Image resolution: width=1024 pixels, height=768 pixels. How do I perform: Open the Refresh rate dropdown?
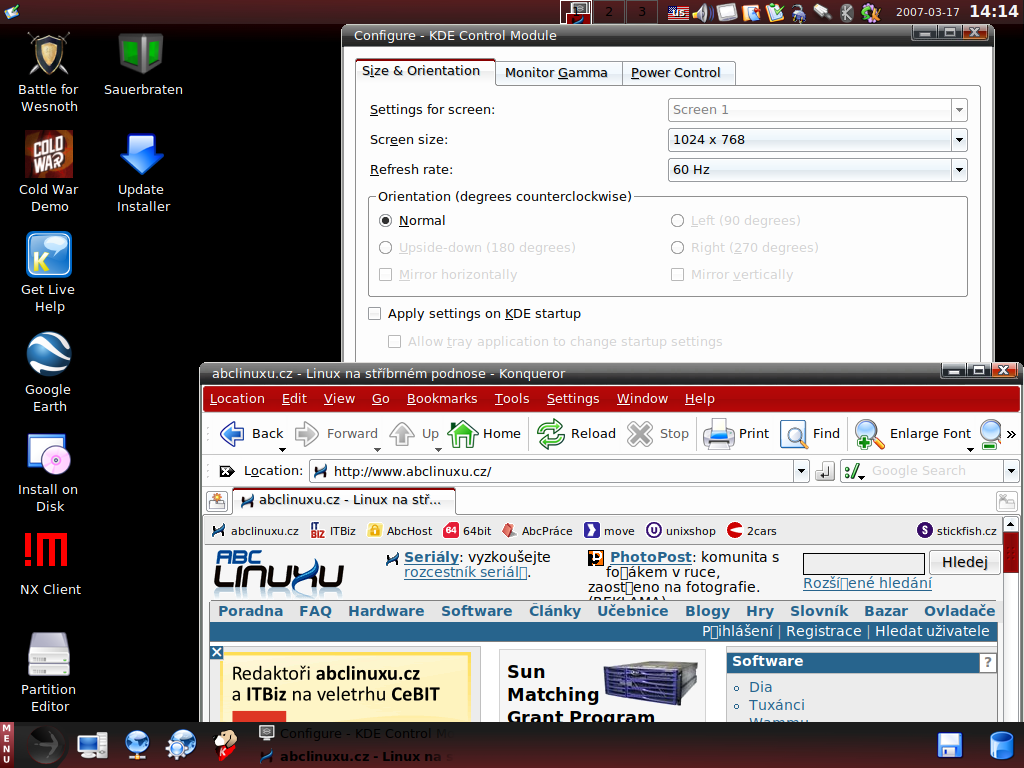coord(817,170)
